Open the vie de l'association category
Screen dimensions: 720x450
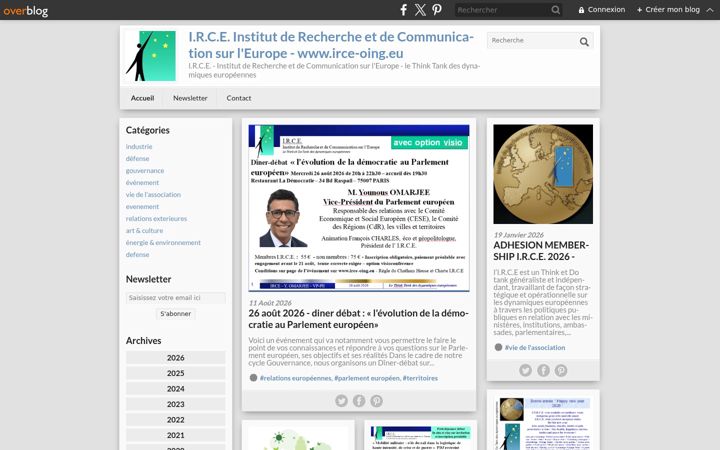[x=153, y=194]
